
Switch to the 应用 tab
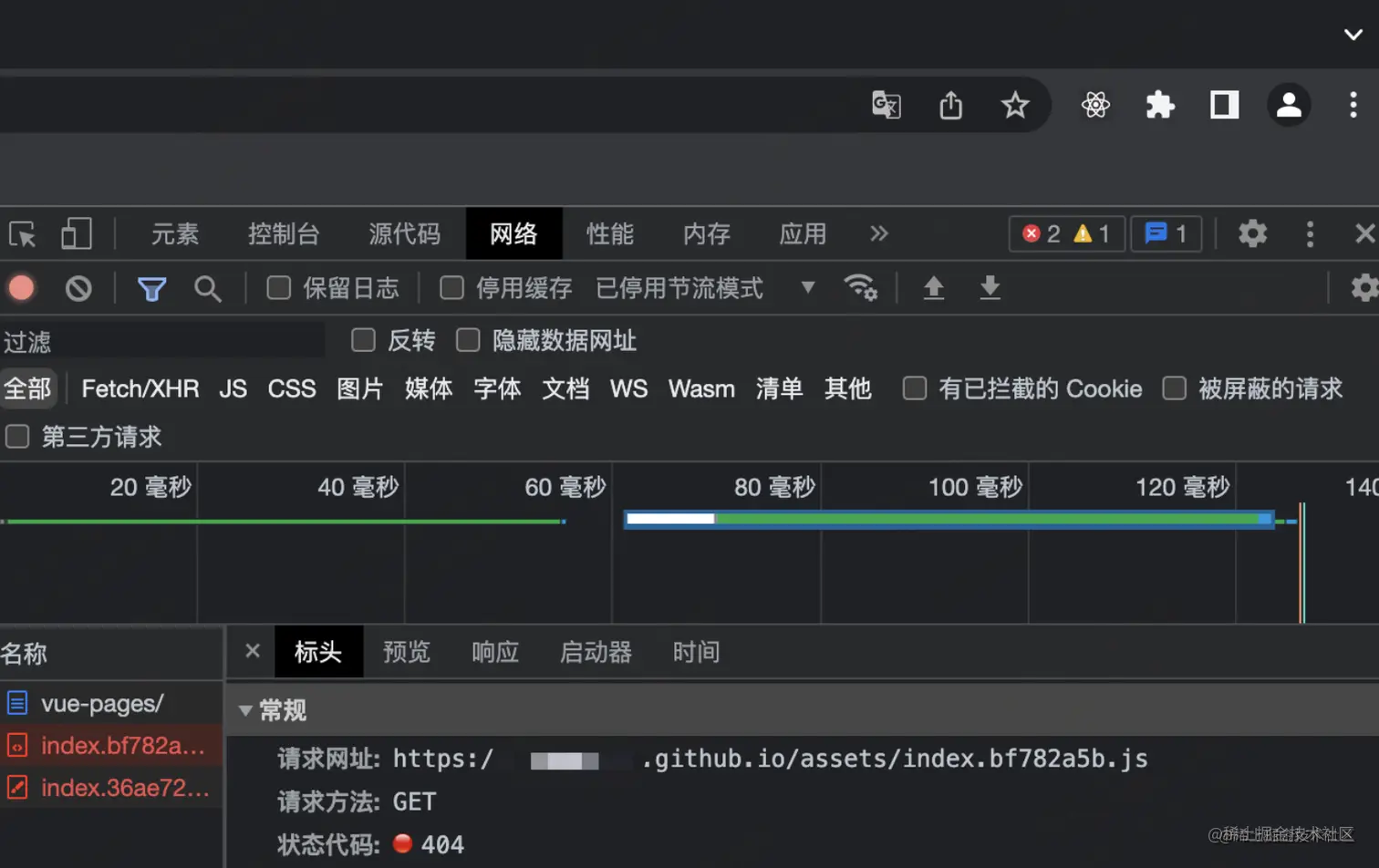coord(803,234)
